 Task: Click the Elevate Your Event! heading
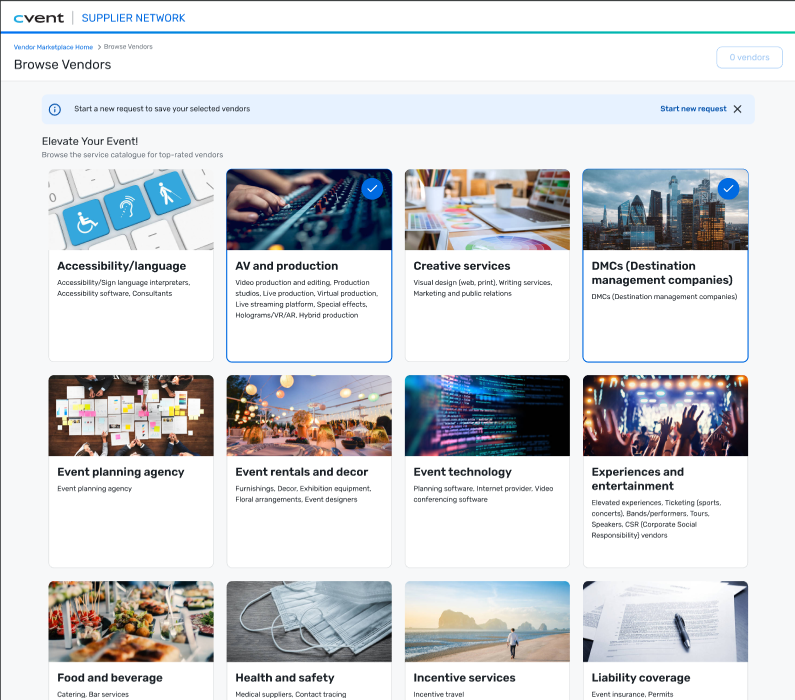[x=90, y=141]
